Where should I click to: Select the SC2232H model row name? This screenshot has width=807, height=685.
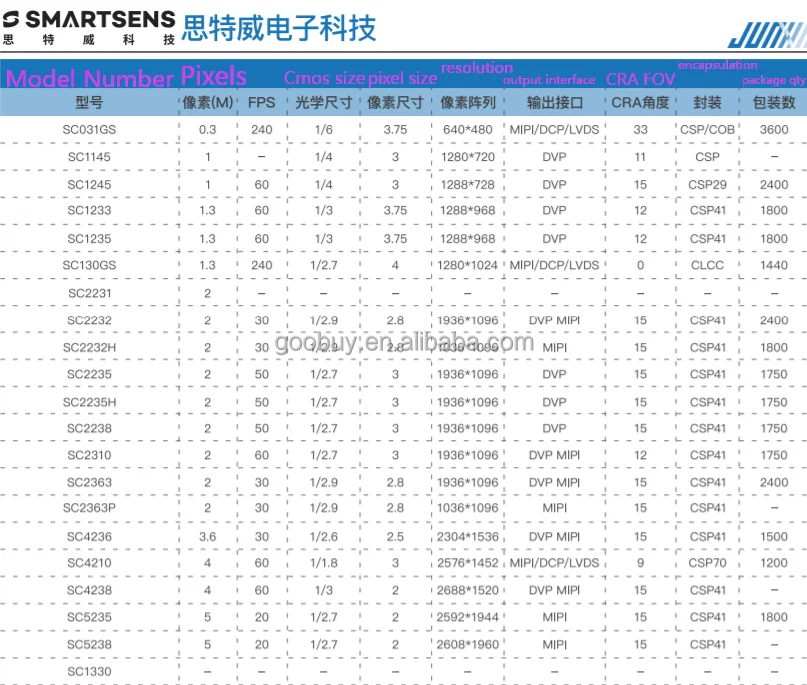[x=89, y=347]
